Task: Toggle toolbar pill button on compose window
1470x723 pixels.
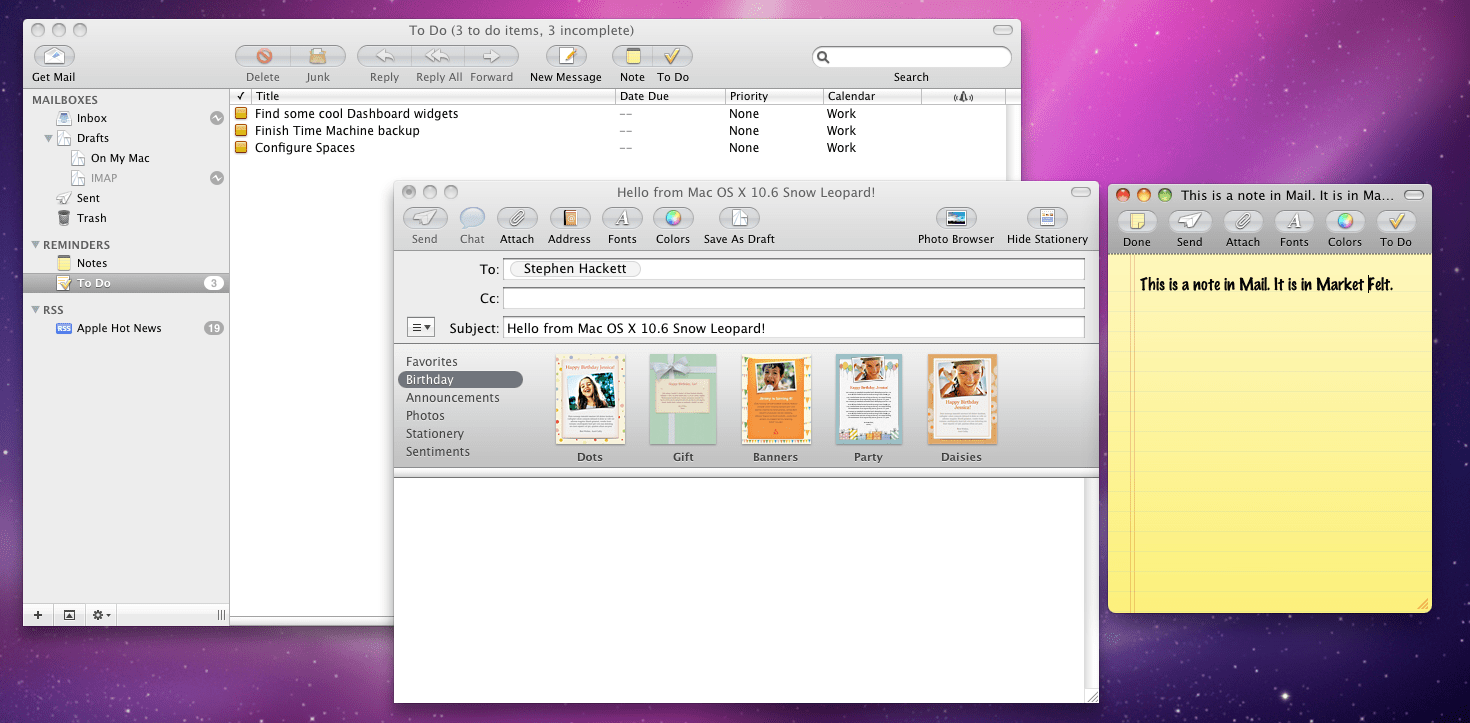Action: pyautogui.click(x=1081, y=192)
